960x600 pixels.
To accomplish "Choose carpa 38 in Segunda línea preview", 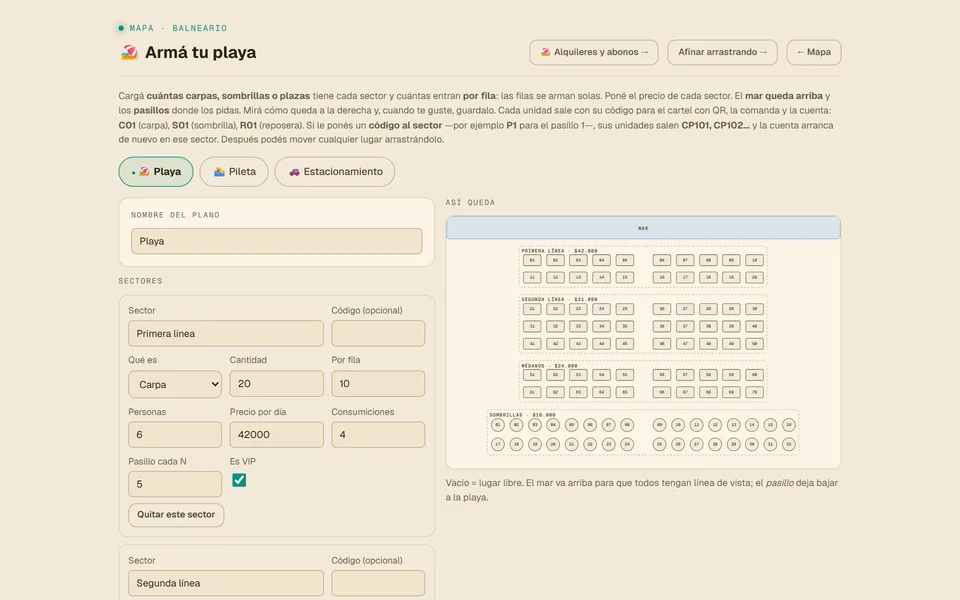I will point(708,326).
